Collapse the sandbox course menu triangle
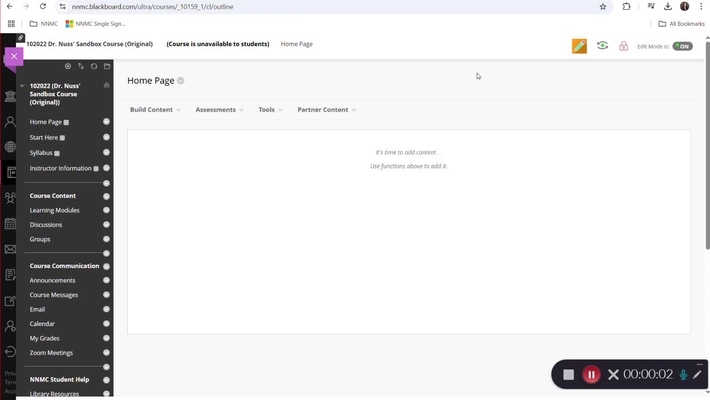 22,86
